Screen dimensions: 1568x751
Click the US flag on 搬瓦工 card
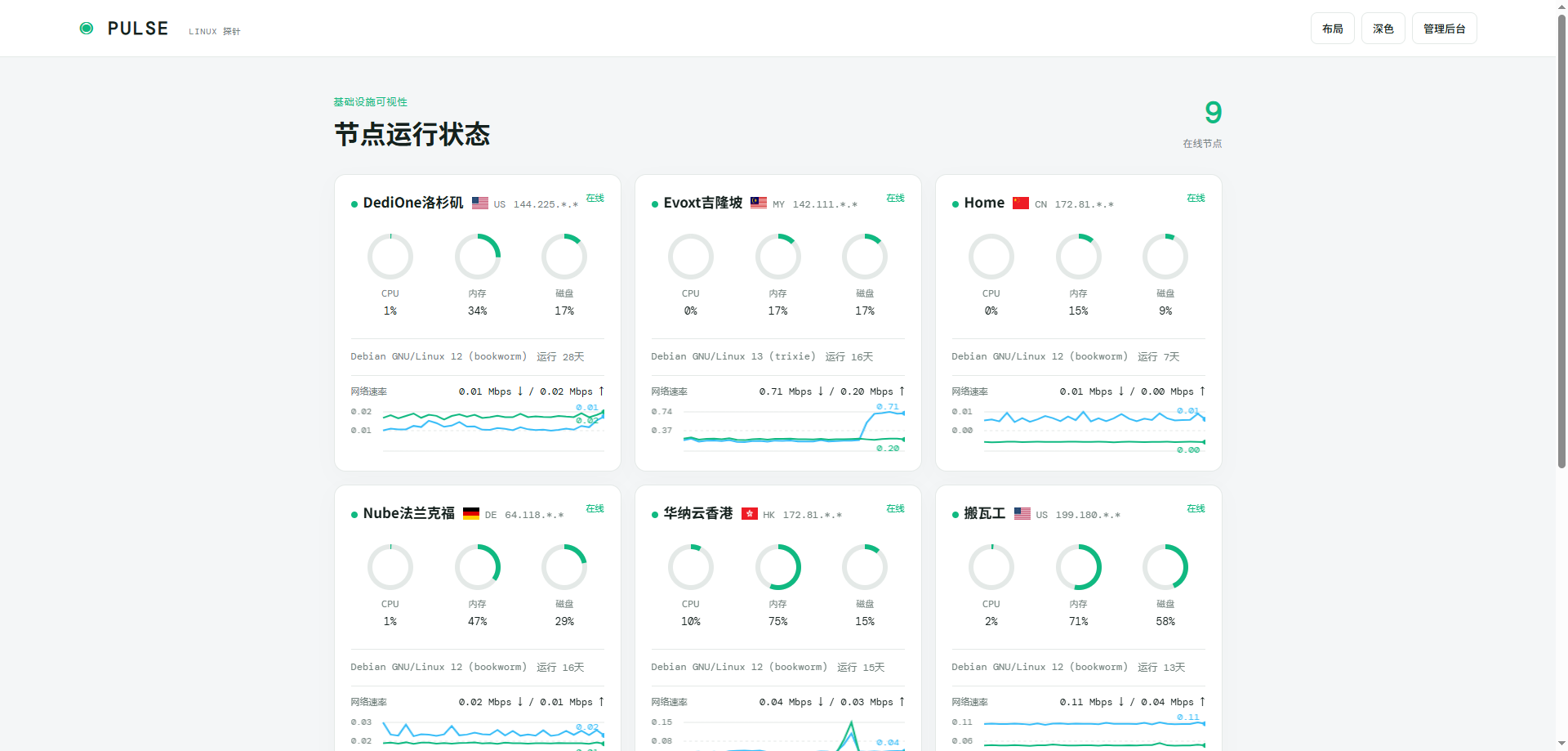click(1022, 513)
